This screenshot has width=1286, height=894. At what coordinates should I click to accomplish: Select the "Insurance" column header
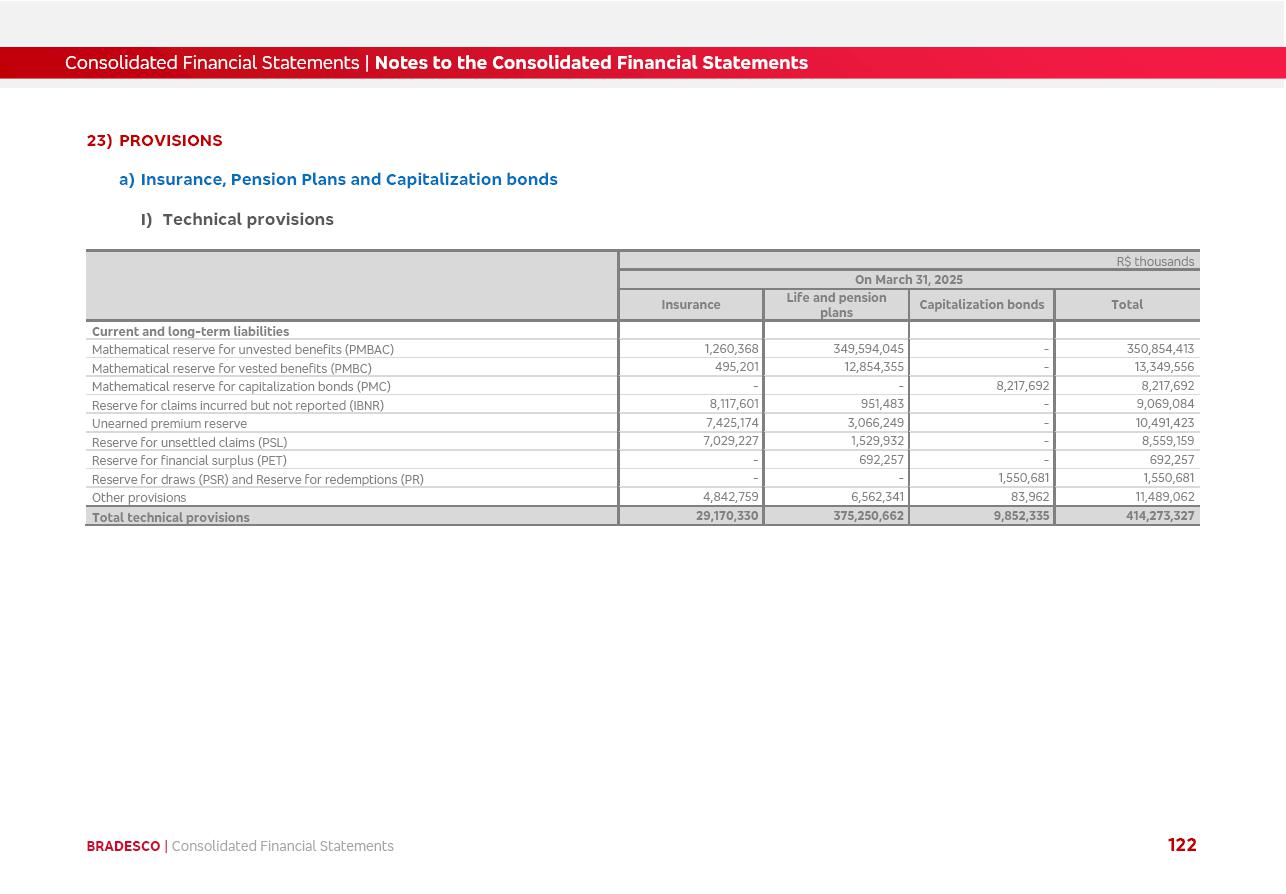click(690, 305)
